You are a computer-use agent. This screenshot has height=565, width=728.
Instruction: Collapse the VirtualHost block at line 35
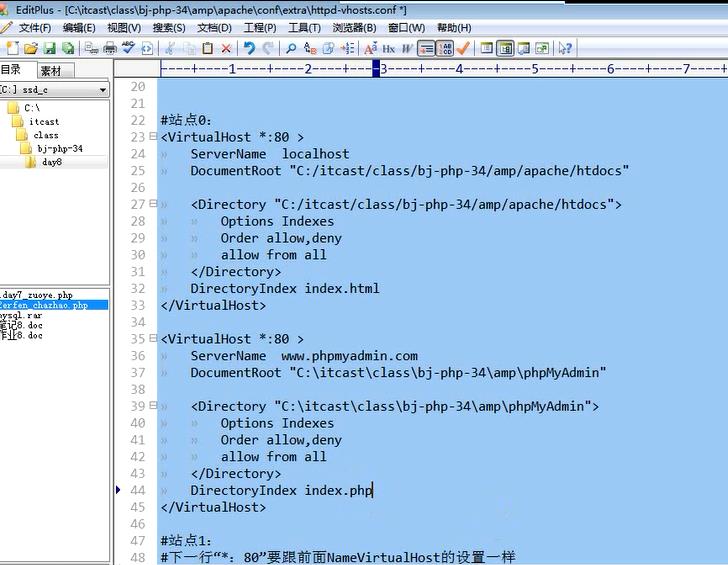pos(153,338)
